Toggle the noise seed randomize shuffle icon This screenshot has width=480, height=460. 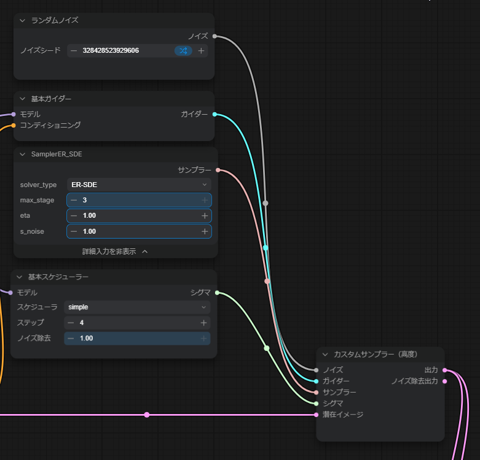click(x=183, y=51)
